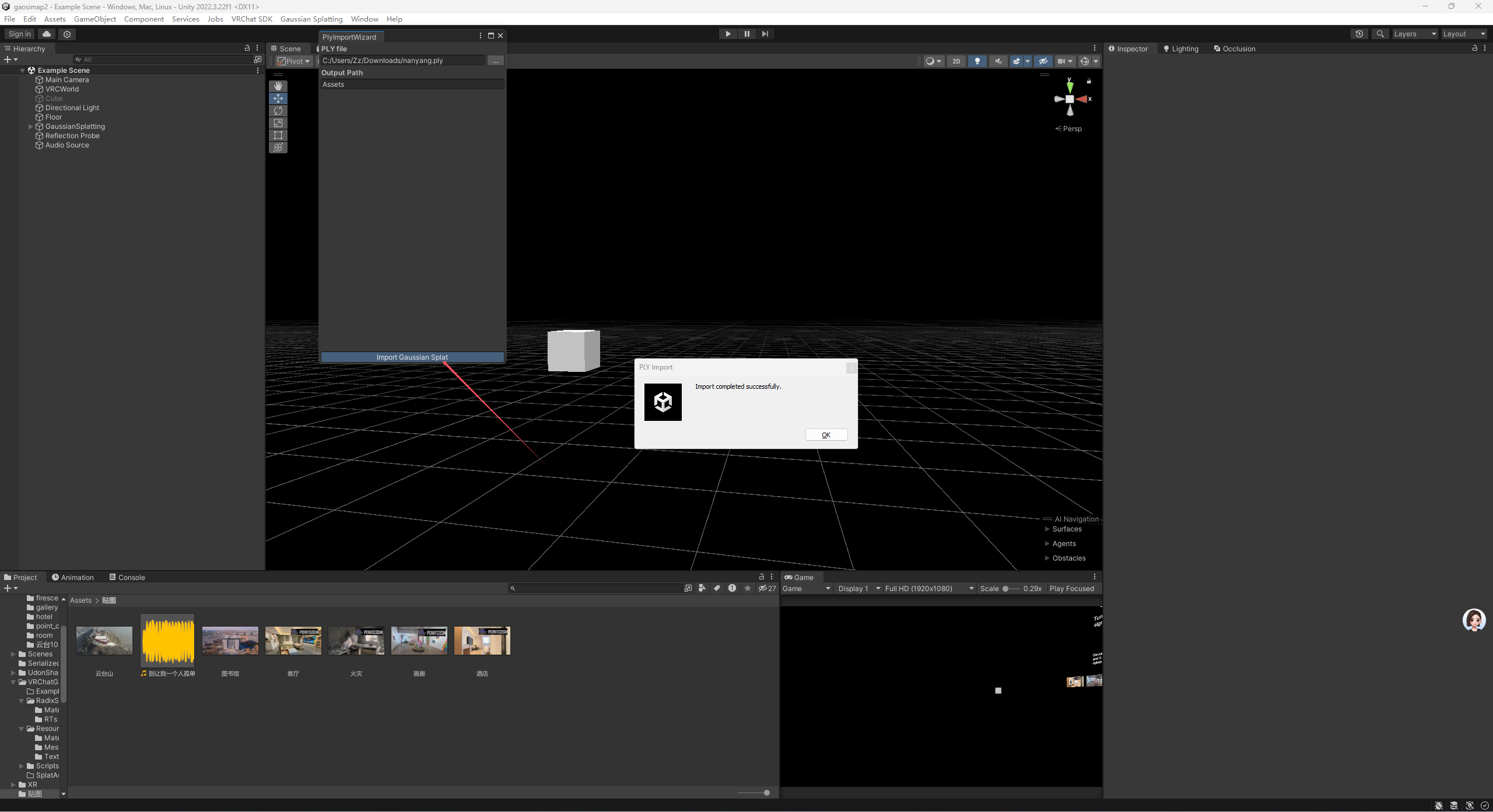
Task: Select the Scale tool in Scene
Action: pyautogui.click(x=278, y=123)
